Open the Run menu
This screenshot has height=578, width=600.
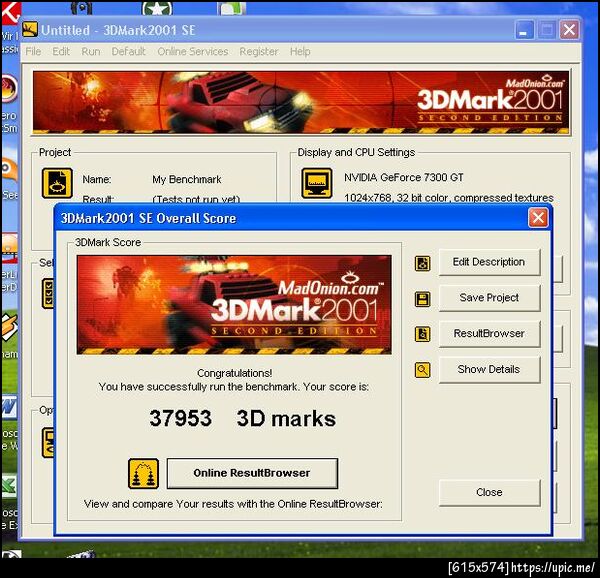pyautogui.click(x=91, y=51)
